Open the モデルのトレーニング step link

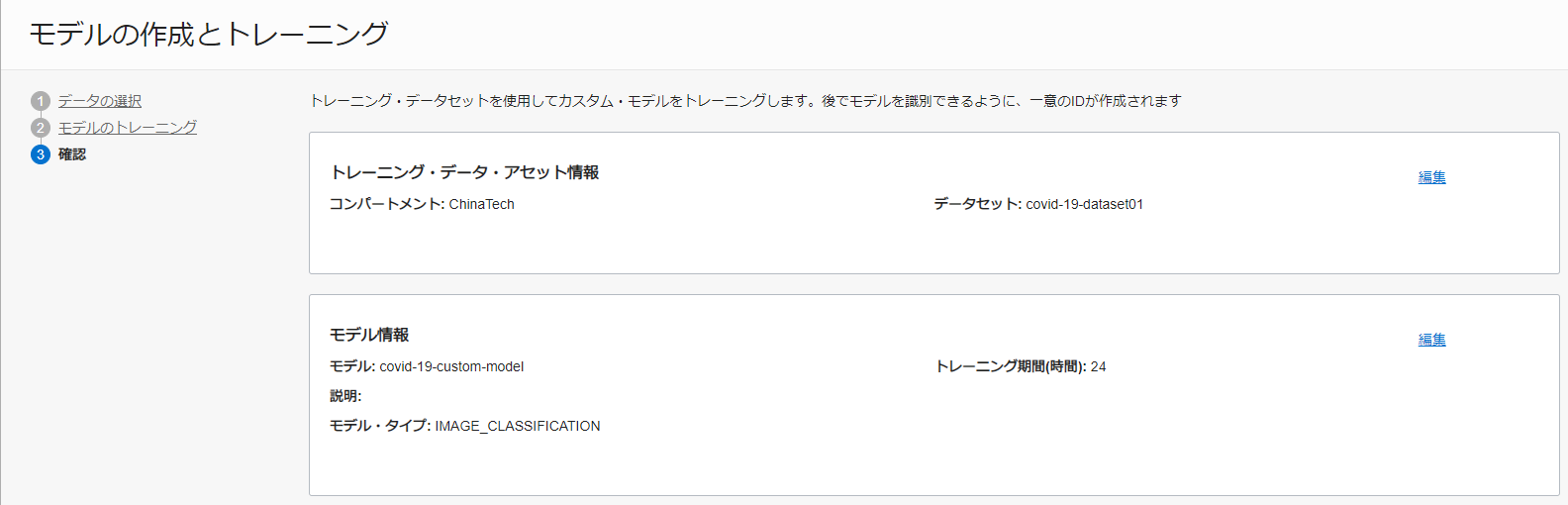(x=128, y=128)
